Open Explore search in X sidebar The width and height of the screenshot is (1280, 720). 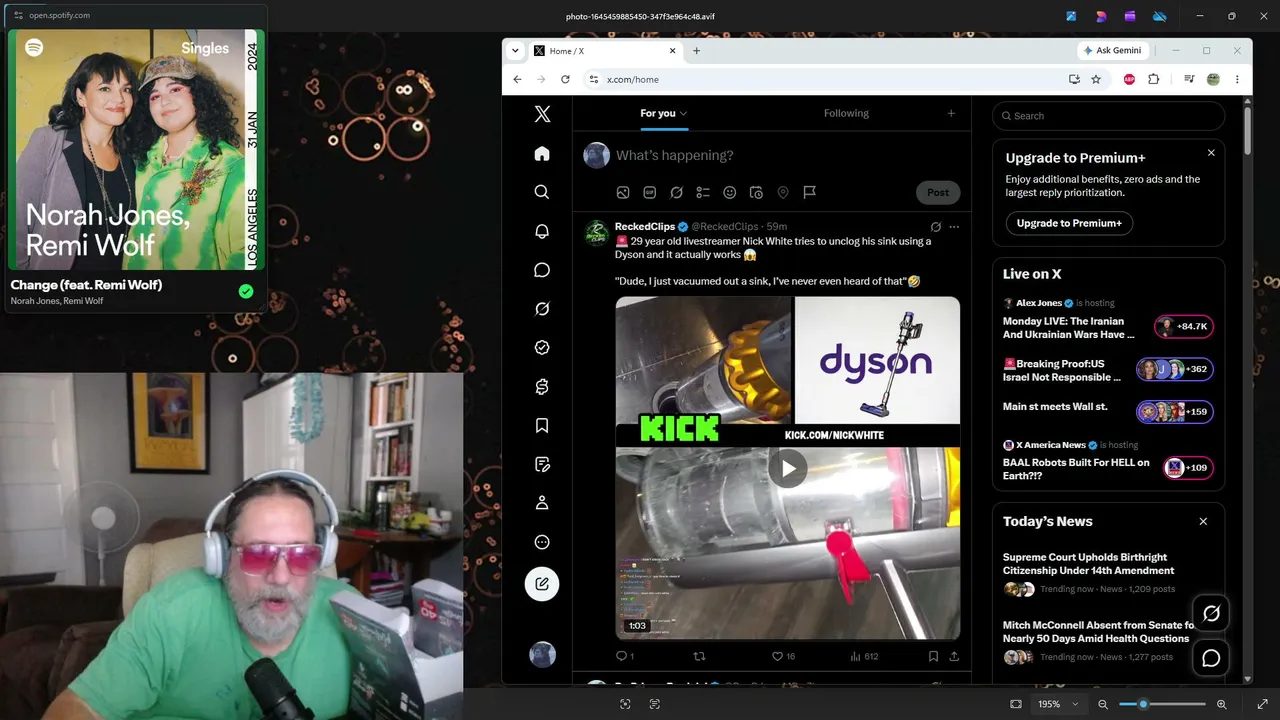[542, 192]
